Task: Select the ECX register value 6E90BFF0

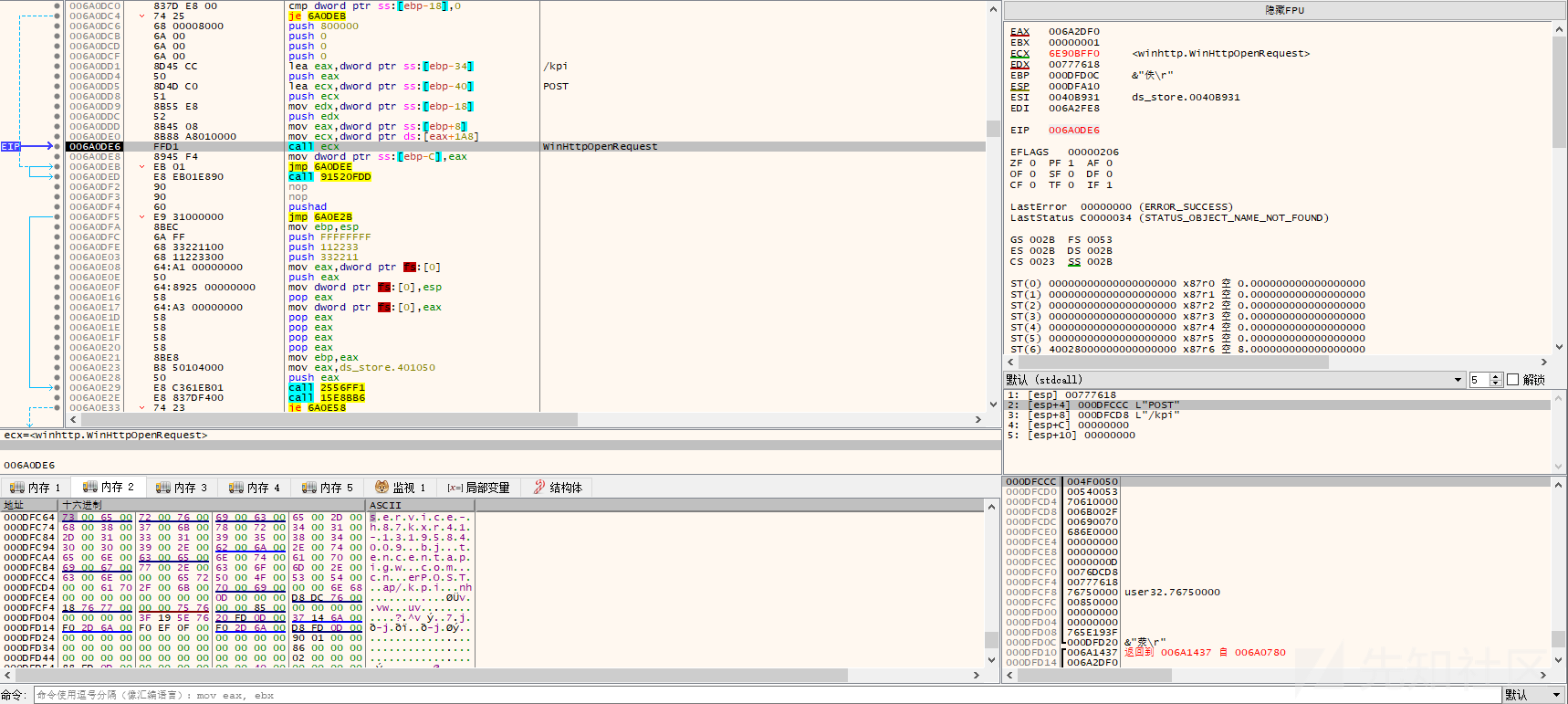Action: pos(1073,54)
